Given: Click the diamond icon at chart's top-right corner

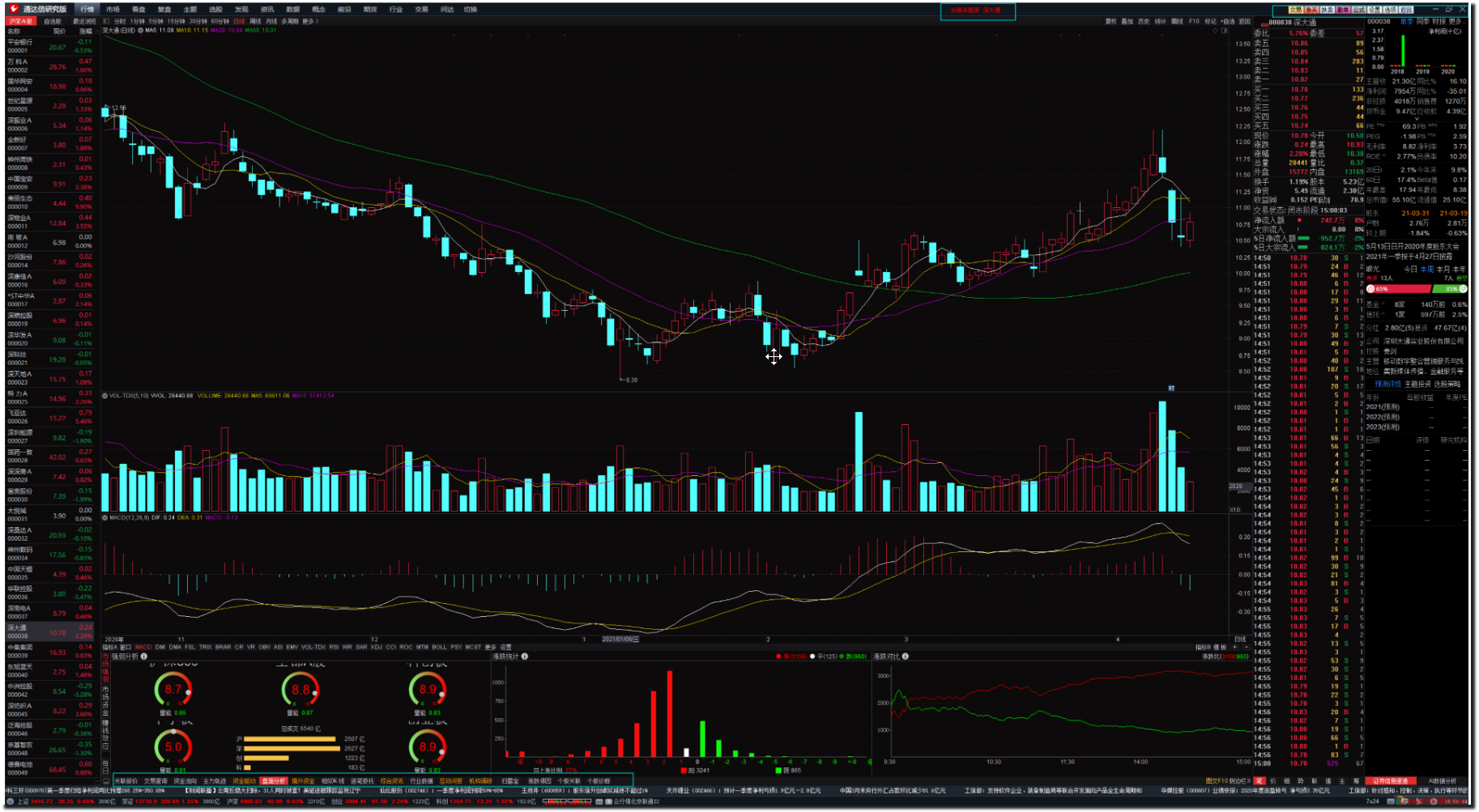Looking at the screenshot, I should [1215, 31].
